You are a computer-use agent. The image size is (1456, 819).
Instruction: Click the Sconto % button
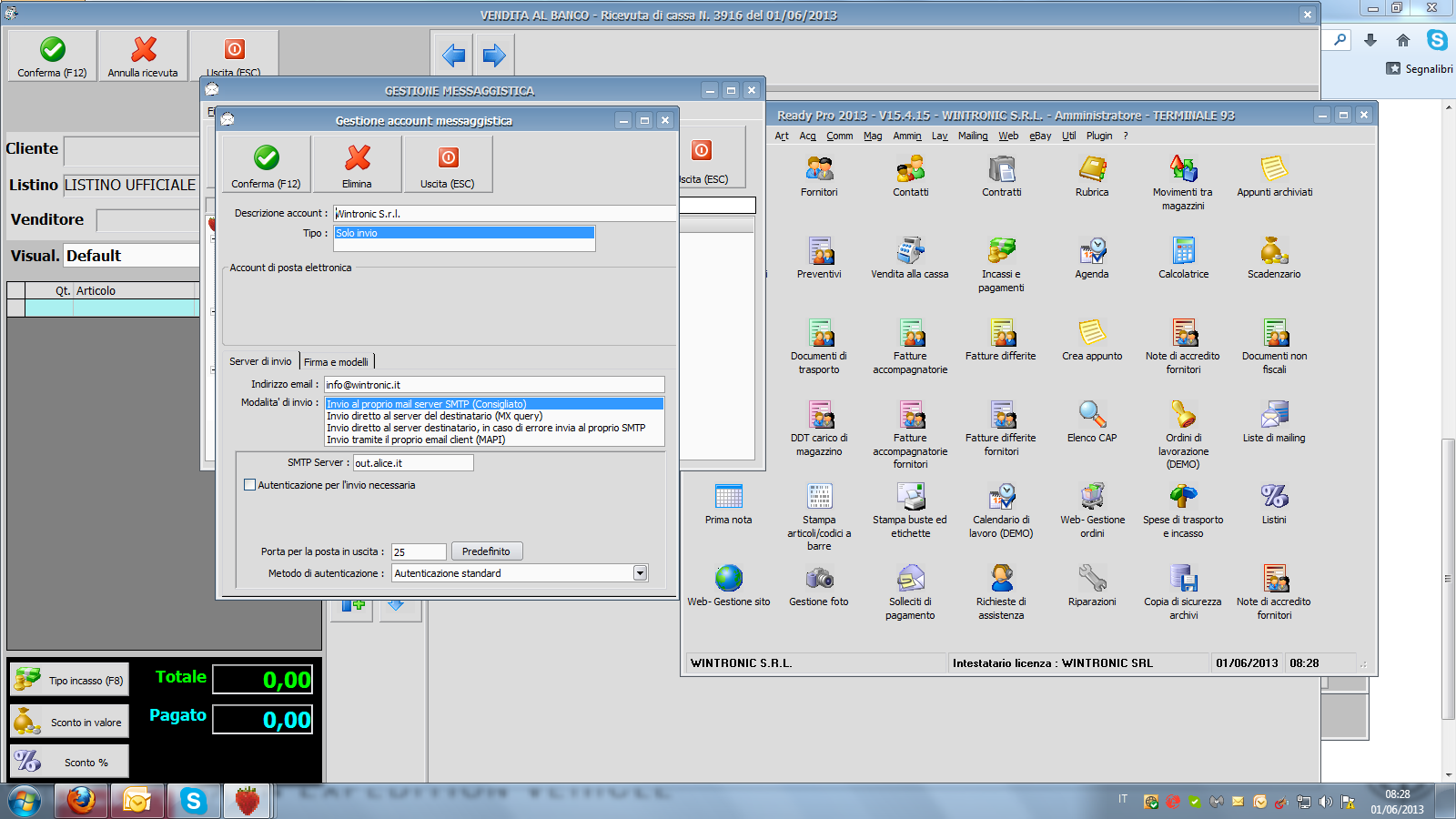pyautogui.click(x=69, y=762)
